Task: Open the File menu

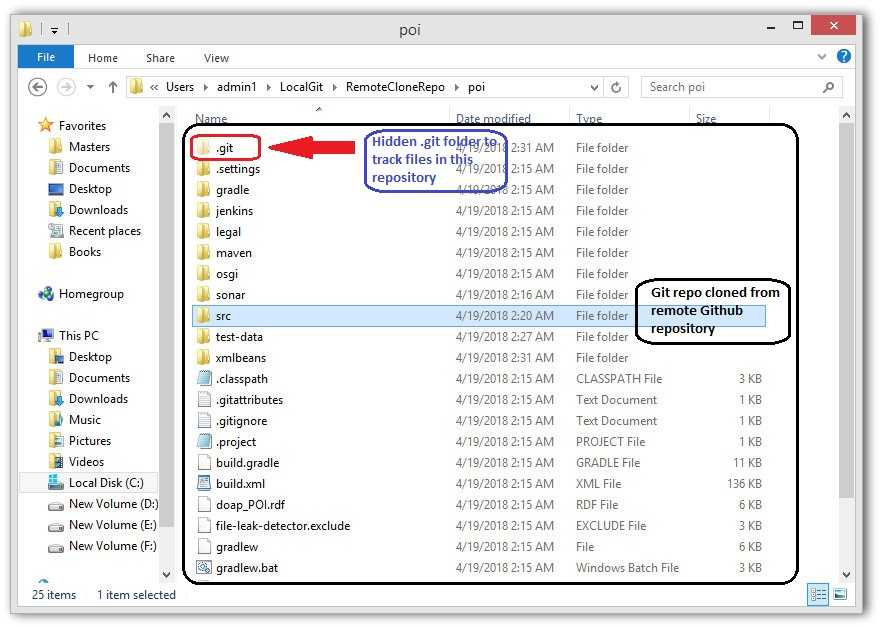Action: (46, 58)
